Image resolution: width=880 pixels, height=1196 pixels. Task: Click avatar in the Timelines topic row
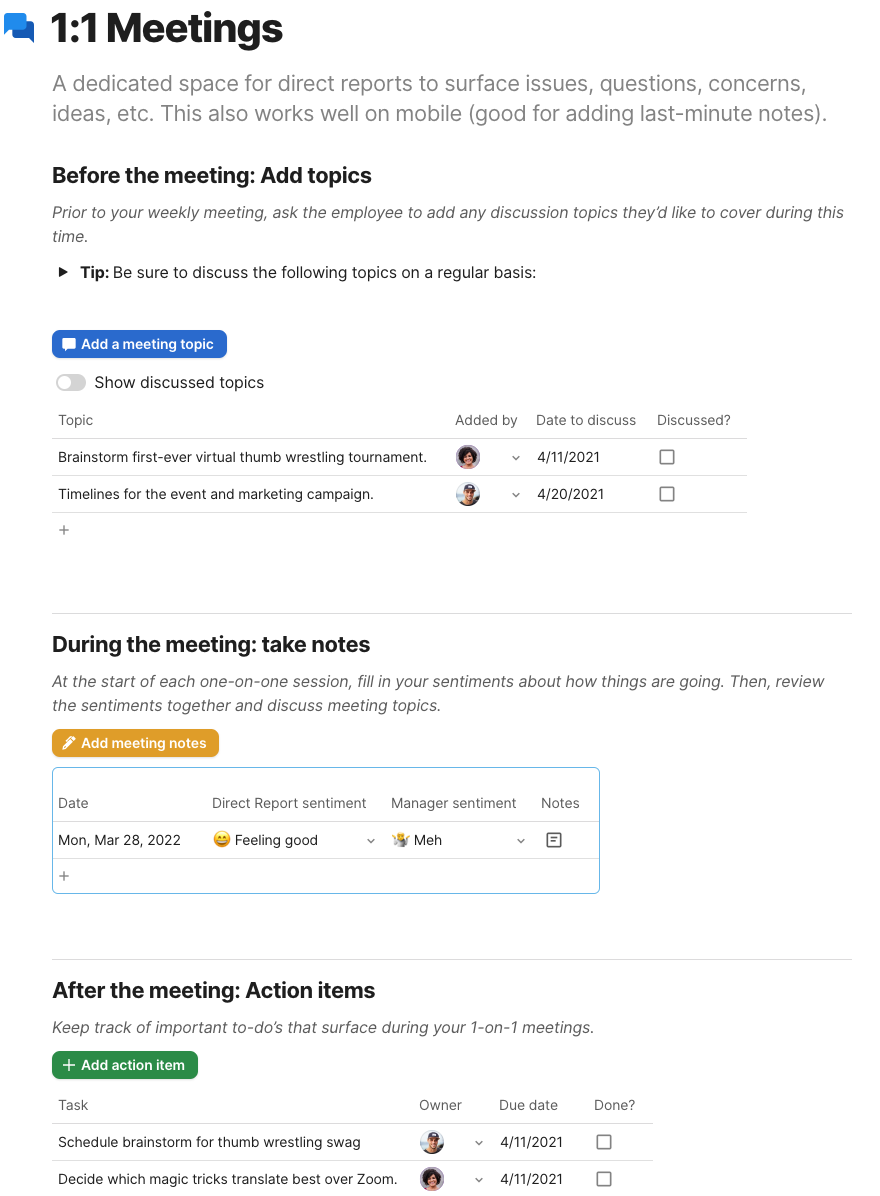coord(468,494)
